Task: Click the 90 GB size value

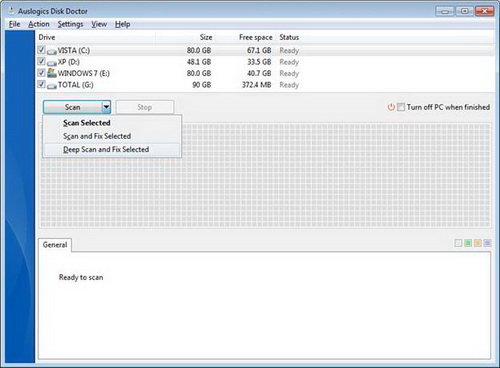Action: (202, 85)
